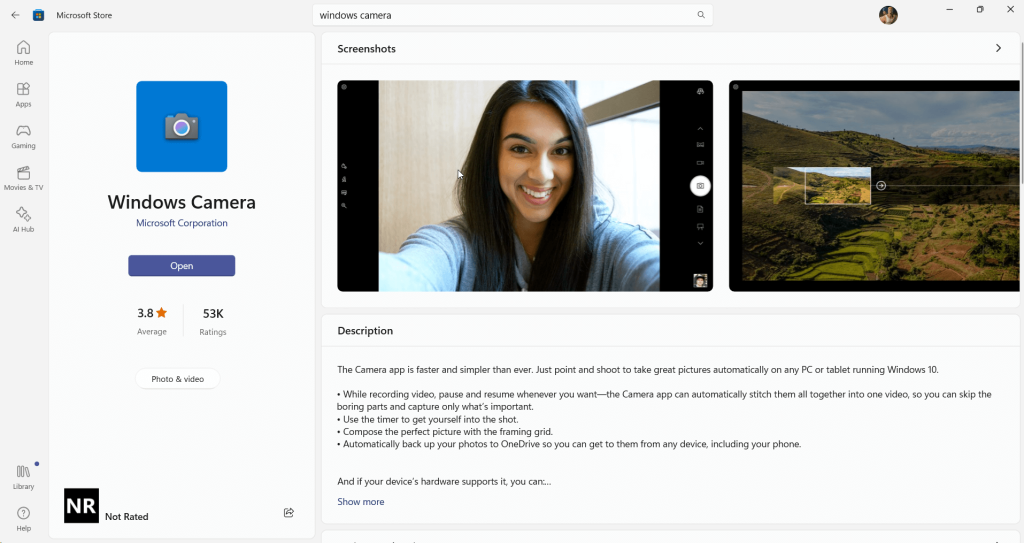
Task: Open the Apps section in sidebar
Action: pos(23,95)
